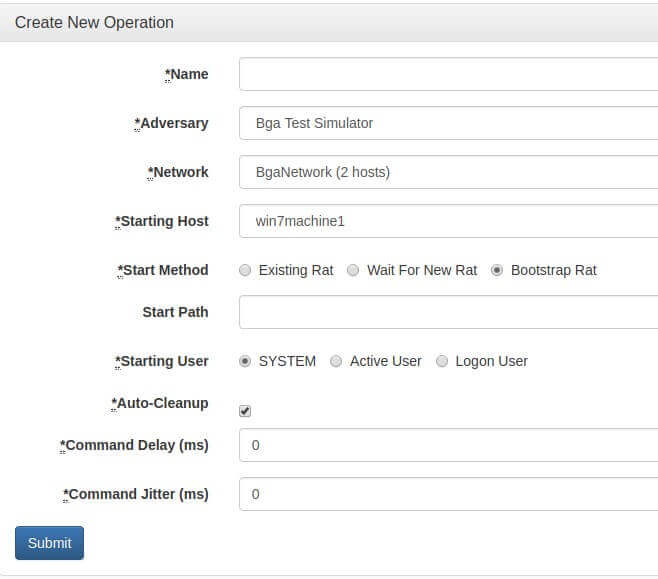658x579 pixels.
Task: Select Active User radio button
Action: click(336, 361)
